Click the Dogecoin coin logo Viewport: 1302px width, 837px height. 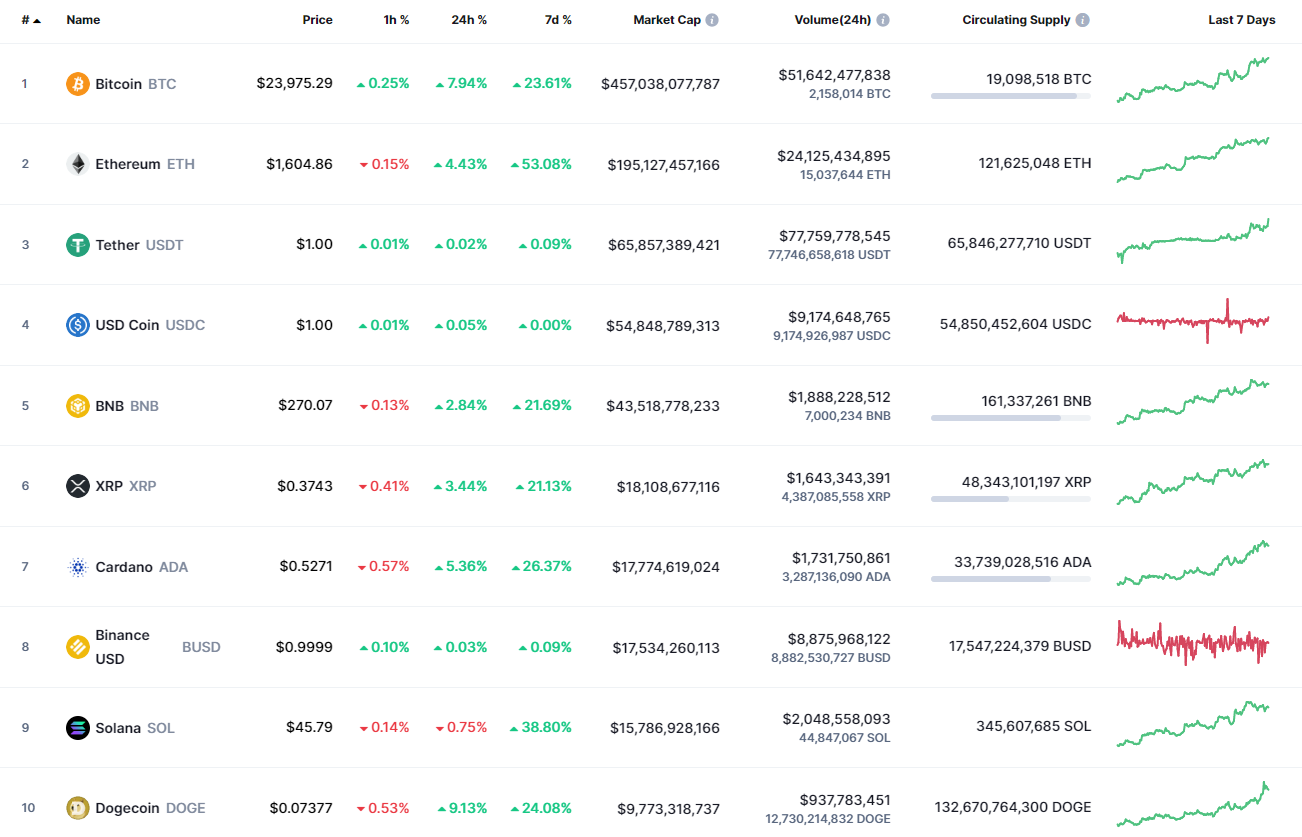tap(77, 807)
